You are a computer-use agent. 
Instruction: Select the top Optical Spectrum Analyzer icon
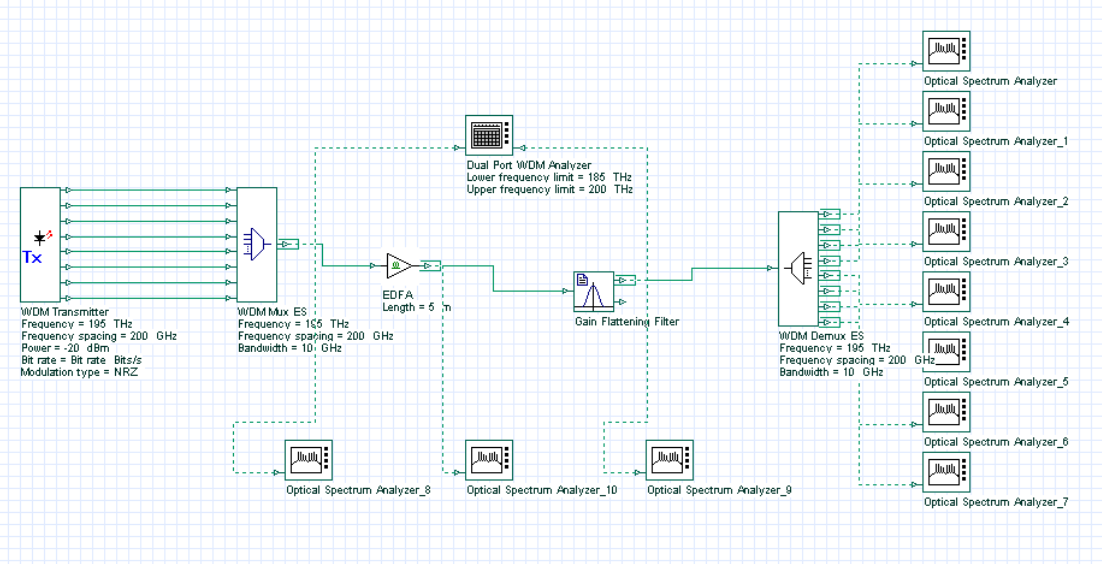pos(947,51)
